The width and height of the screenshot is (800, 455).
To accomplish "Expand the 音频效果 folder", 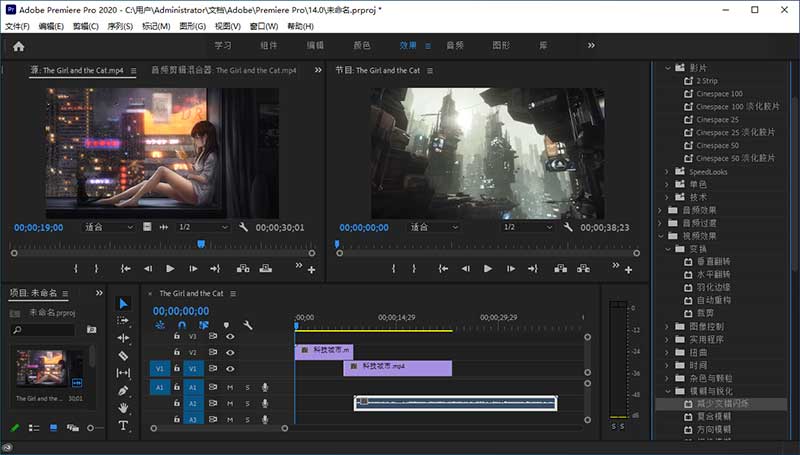I will click(x=660, y=210).
